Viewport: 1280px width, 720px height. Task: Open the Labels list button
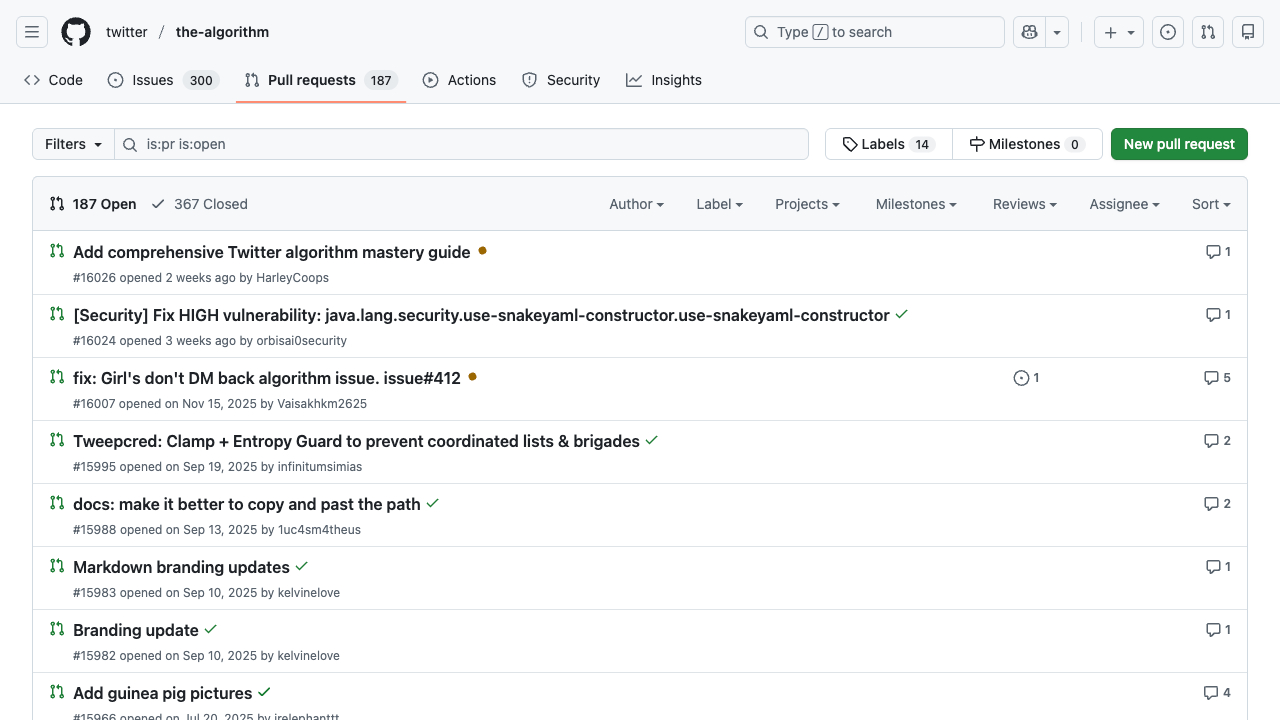click(x=888, y=144)
